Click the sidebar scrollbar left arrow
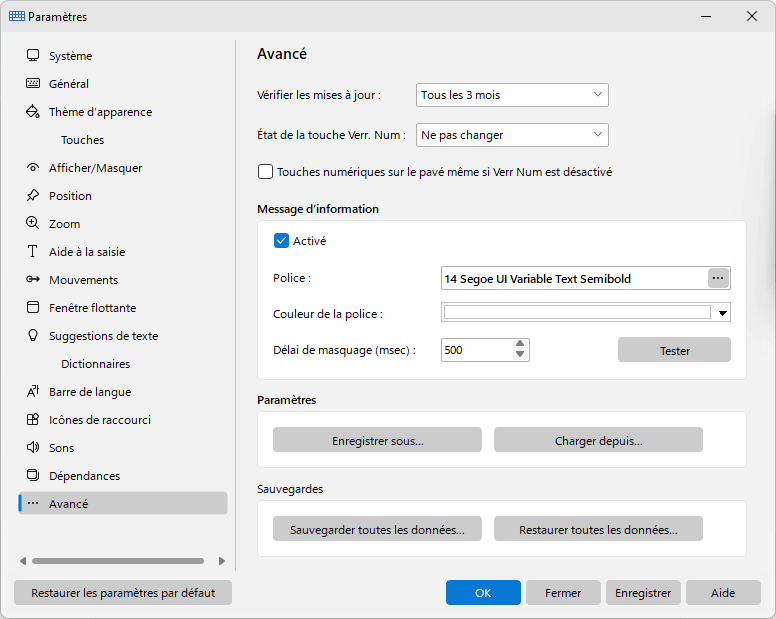The width and height of the screenshot is (776, 619). (x=23, y=561)
